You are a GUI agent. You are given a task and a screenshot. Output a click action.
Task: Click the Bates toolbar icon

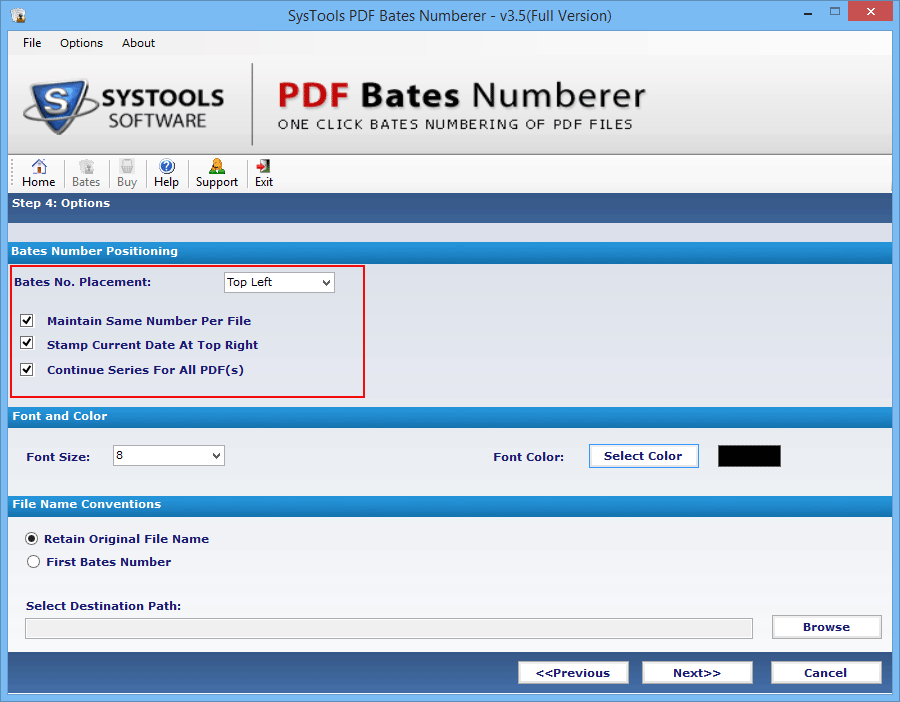point(86,173)
